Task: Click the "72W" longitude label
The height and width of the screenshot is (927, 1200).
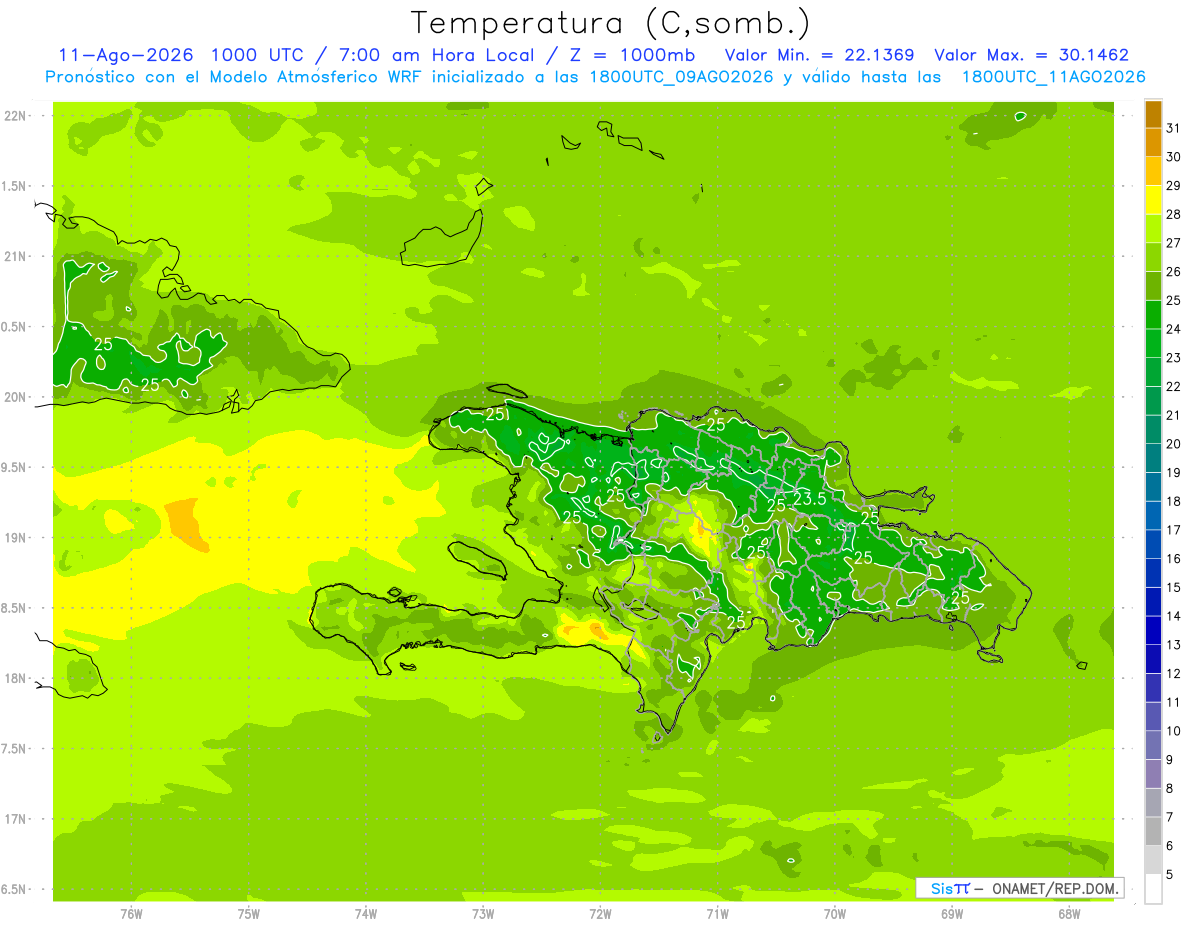Action: tap(600, 914)
